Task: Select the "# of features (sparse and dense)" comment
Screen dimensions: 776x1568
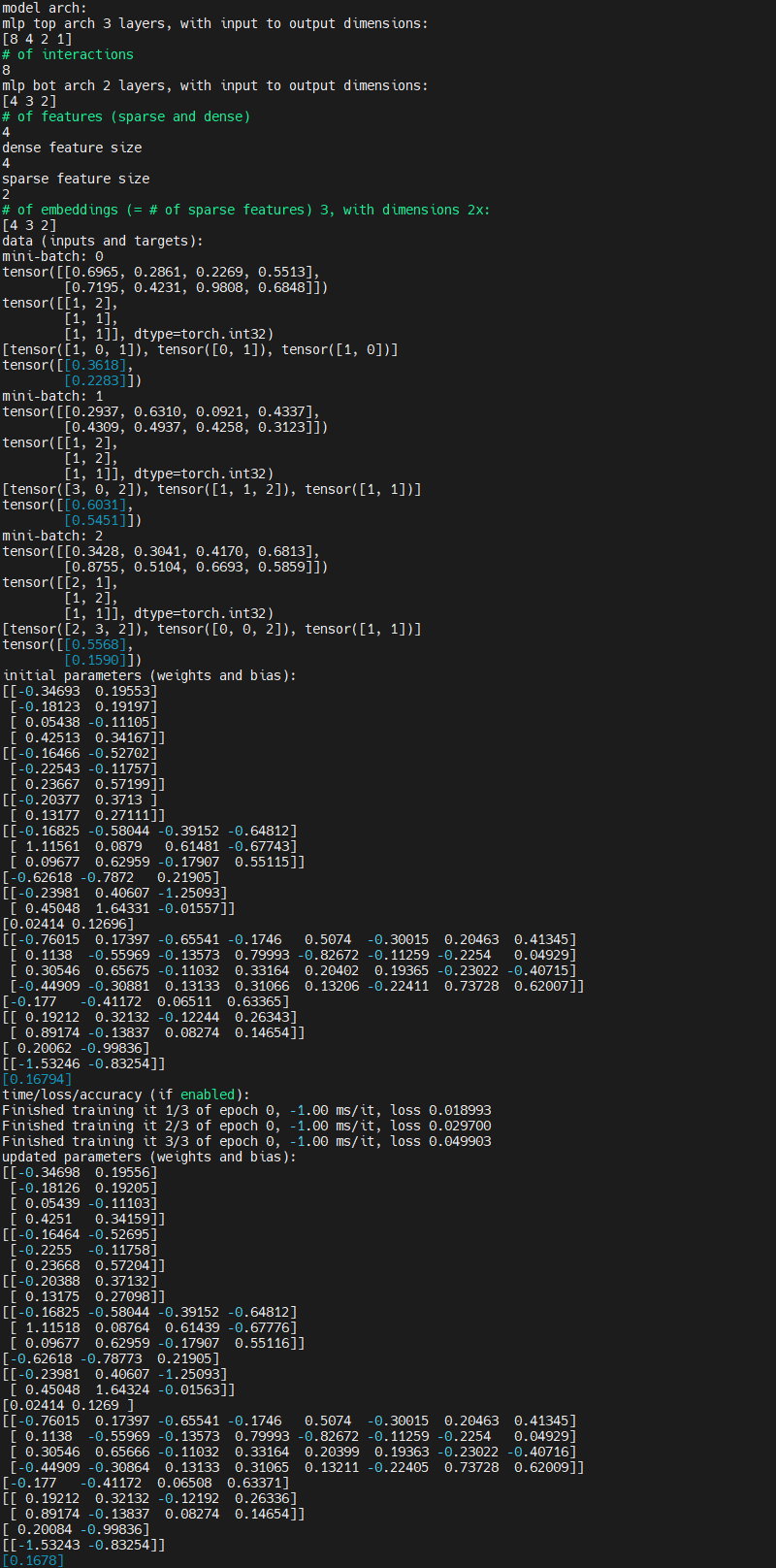Action: 126,116
